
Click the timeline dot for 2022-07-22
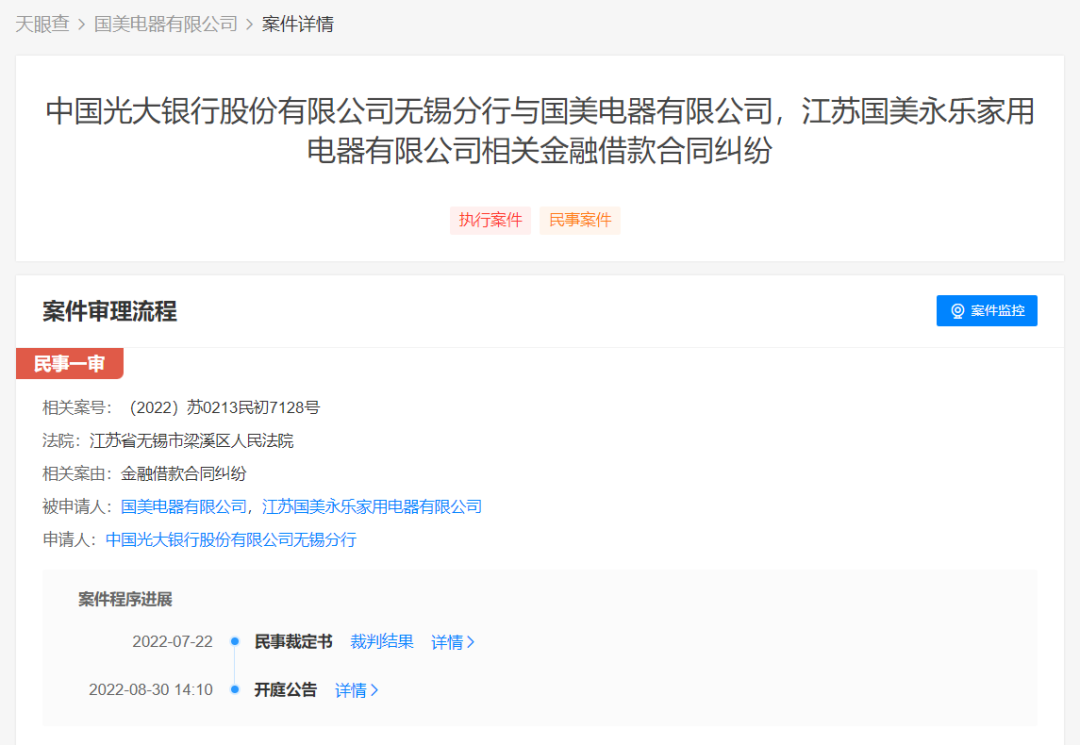tap(235, 641)
